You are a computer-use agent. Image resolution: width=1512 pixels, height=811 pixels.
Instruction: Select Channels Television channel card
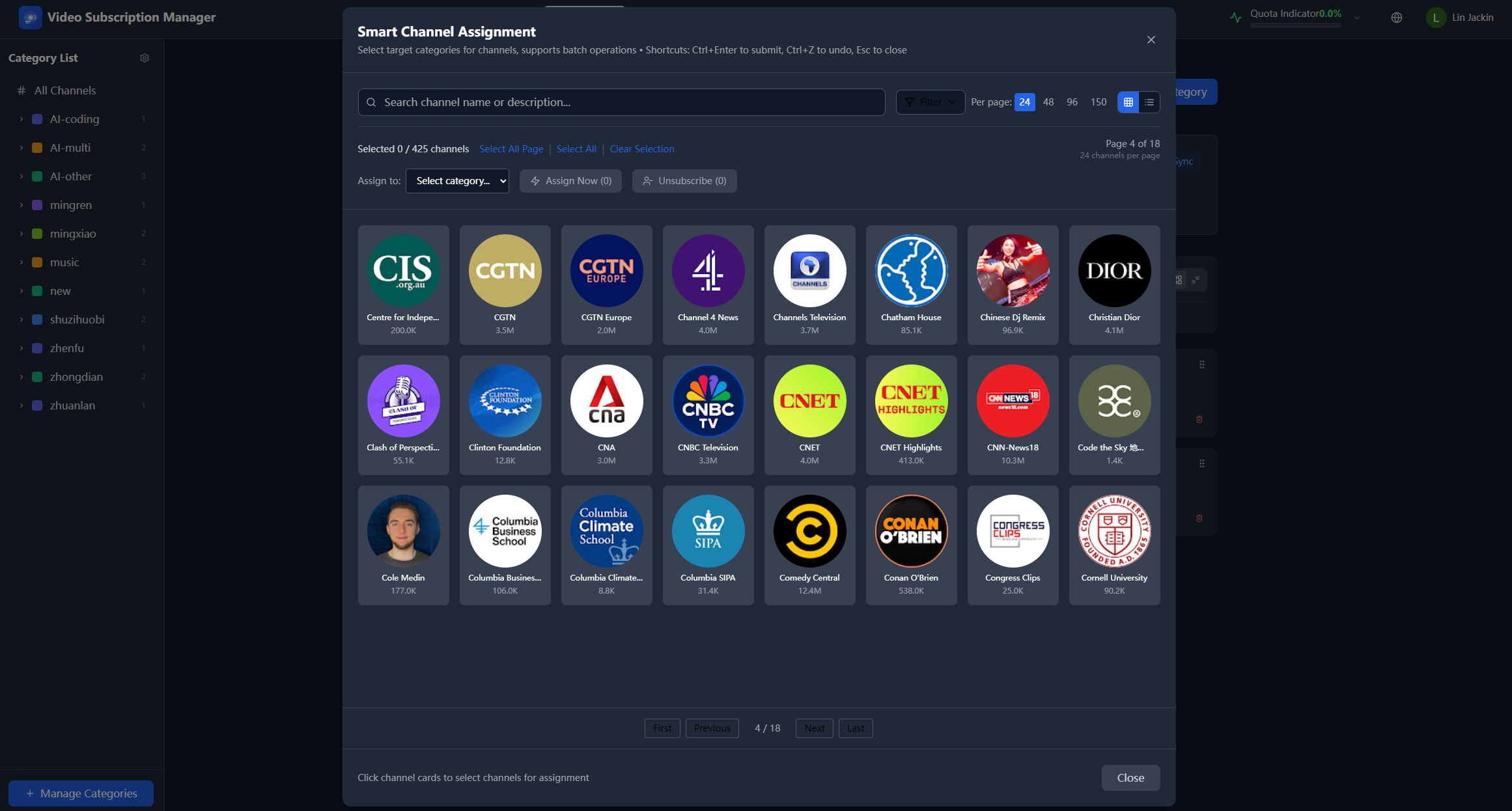point(810,285)
